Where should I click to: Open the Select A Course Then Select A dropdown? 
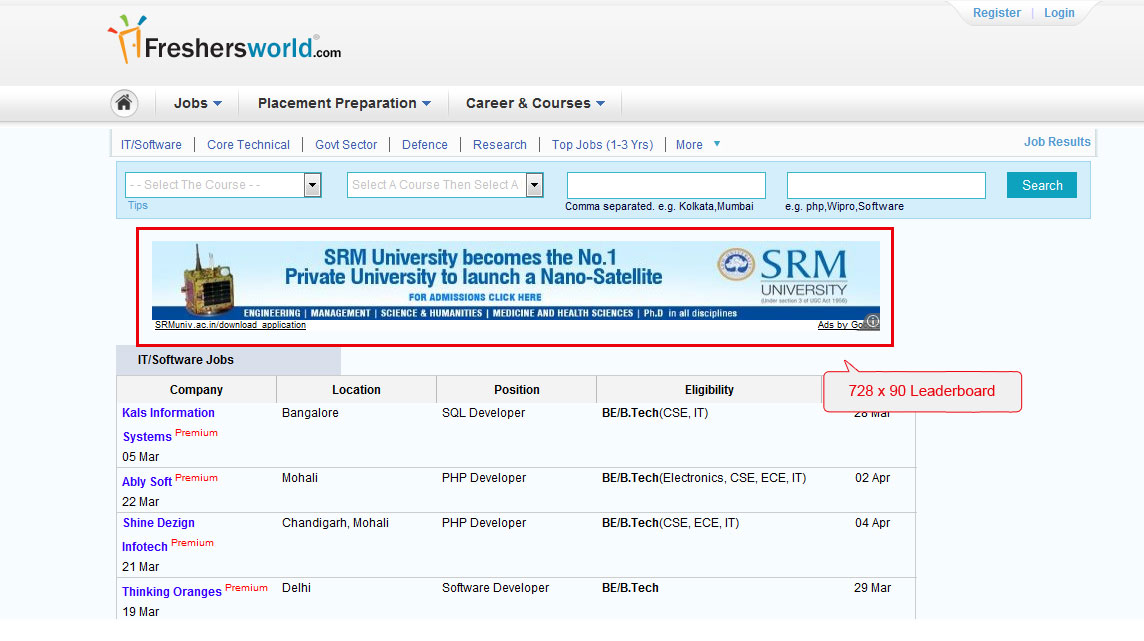tap(445, 185)
